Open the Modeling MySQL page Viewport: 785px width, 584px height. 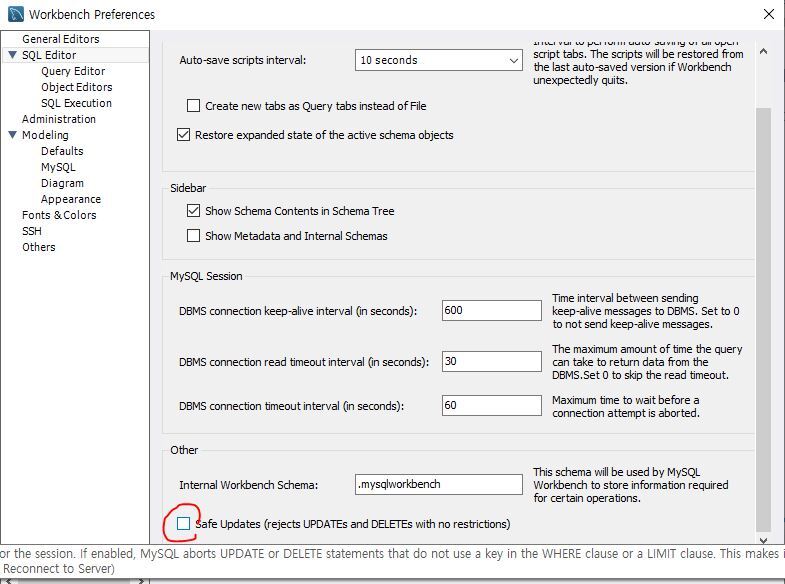click(58, 167)
